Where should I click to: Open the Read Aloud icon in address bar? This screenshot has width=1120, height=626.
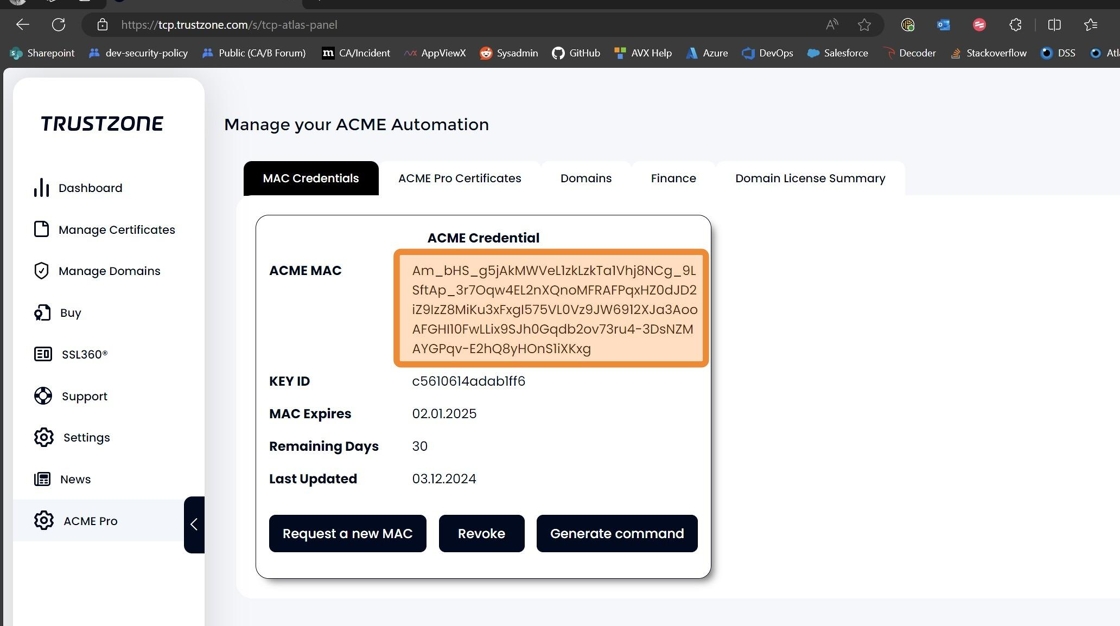click(832, 25)
